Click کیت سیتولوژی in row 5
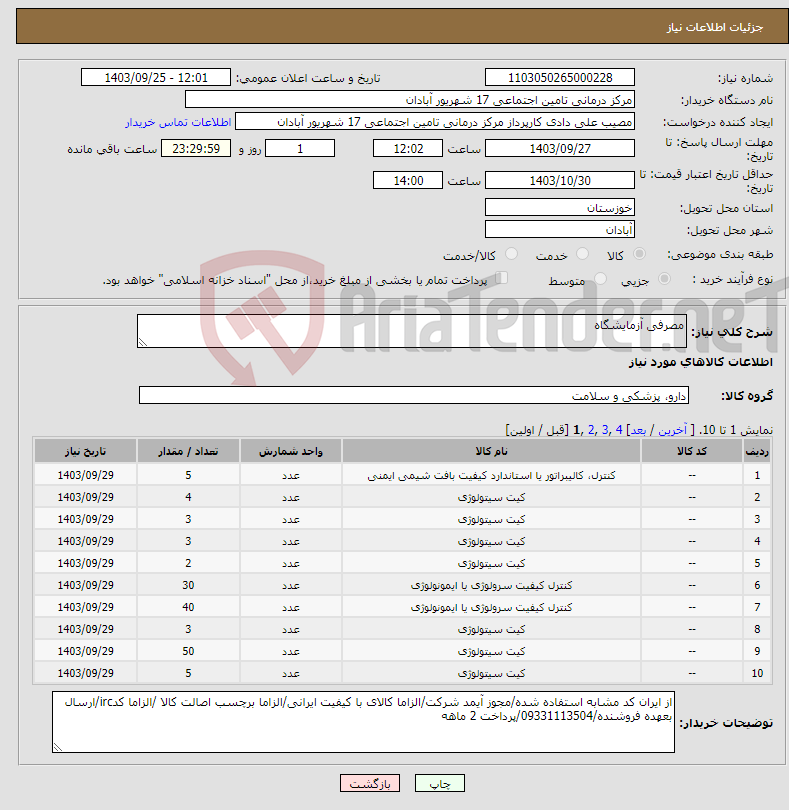 (x=491, y=563)
